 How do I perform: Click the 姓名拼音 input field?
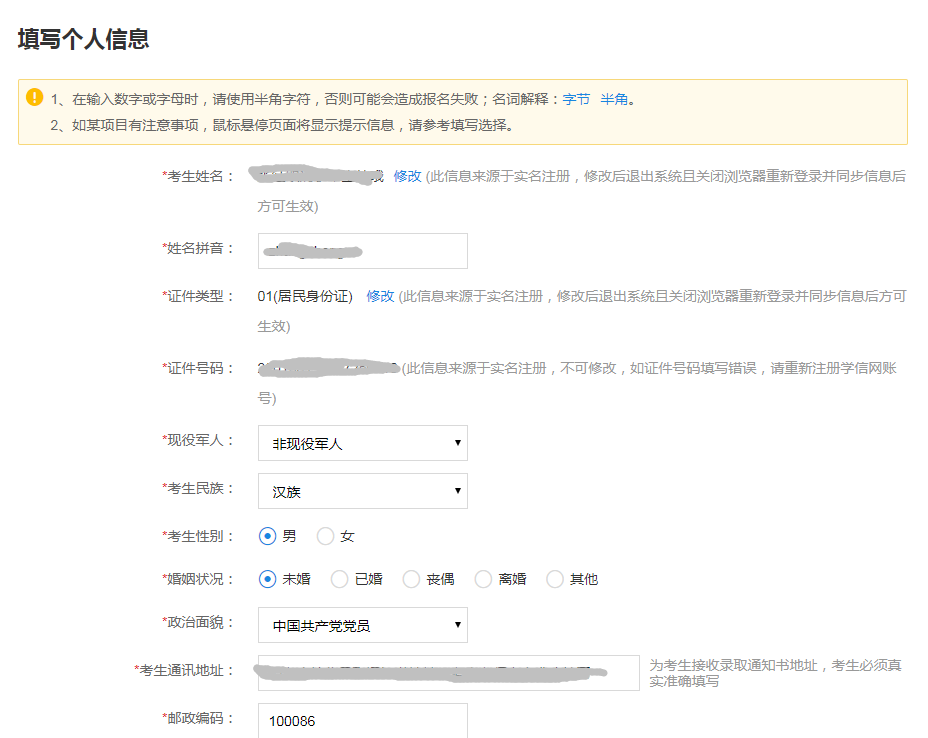(x=362, y=251)
